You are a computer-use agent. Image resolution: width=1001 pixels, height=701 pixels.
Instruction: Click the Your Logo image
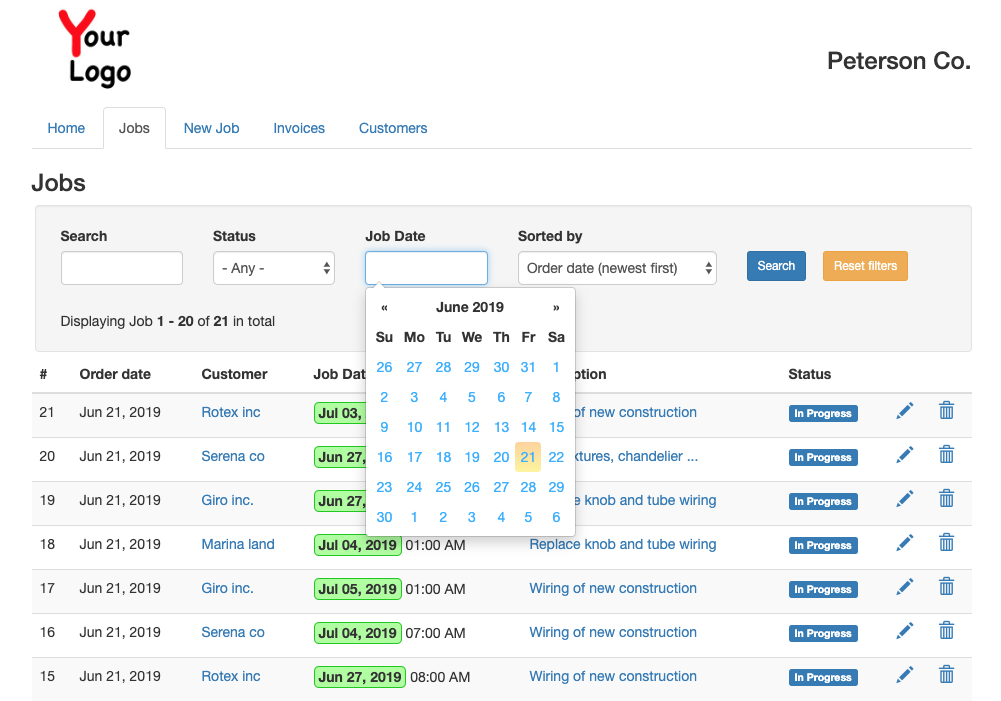pyautogui.click(x=94, y=49)
